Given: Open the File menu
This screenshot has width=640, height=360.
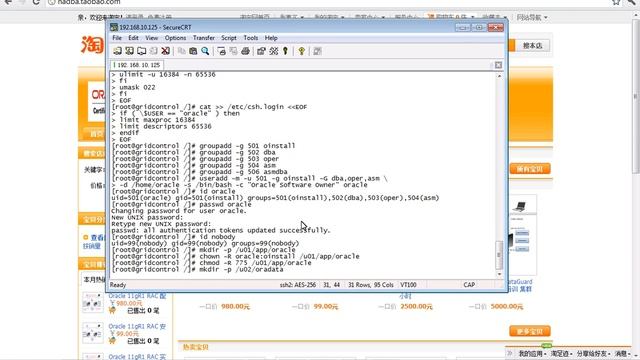Looking at the screenshot, I should point(117,38).
